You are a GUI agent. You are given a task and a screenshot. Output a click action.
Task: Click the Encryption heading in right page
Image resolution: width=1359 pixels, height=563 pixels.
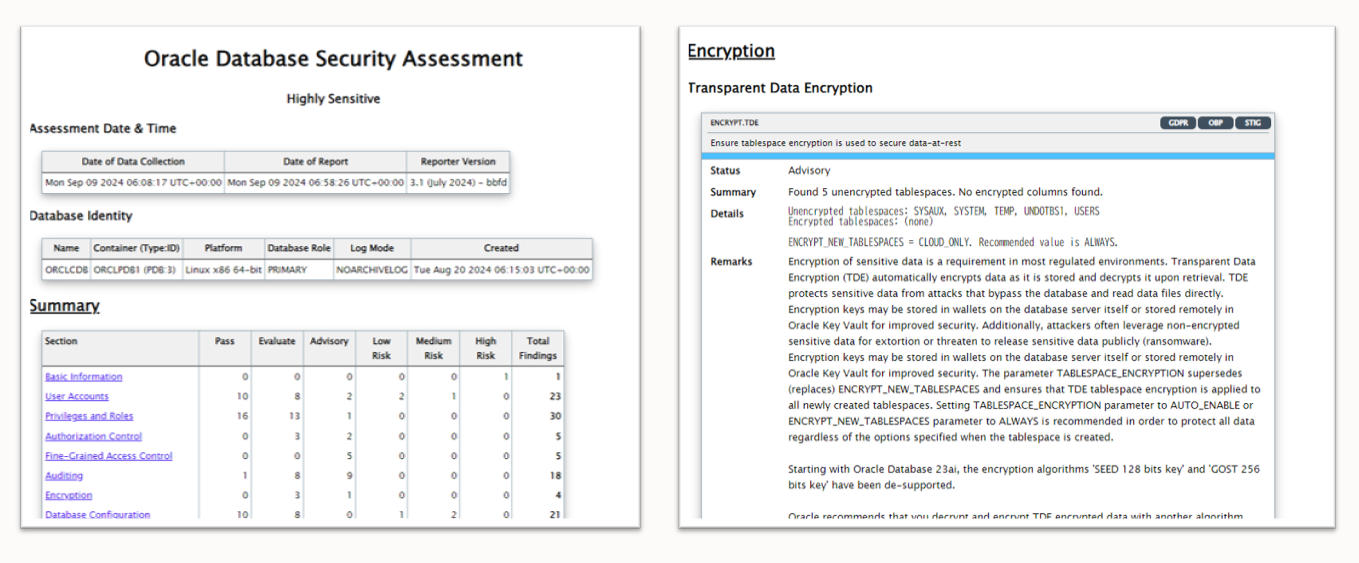click(x=731, y=51)
